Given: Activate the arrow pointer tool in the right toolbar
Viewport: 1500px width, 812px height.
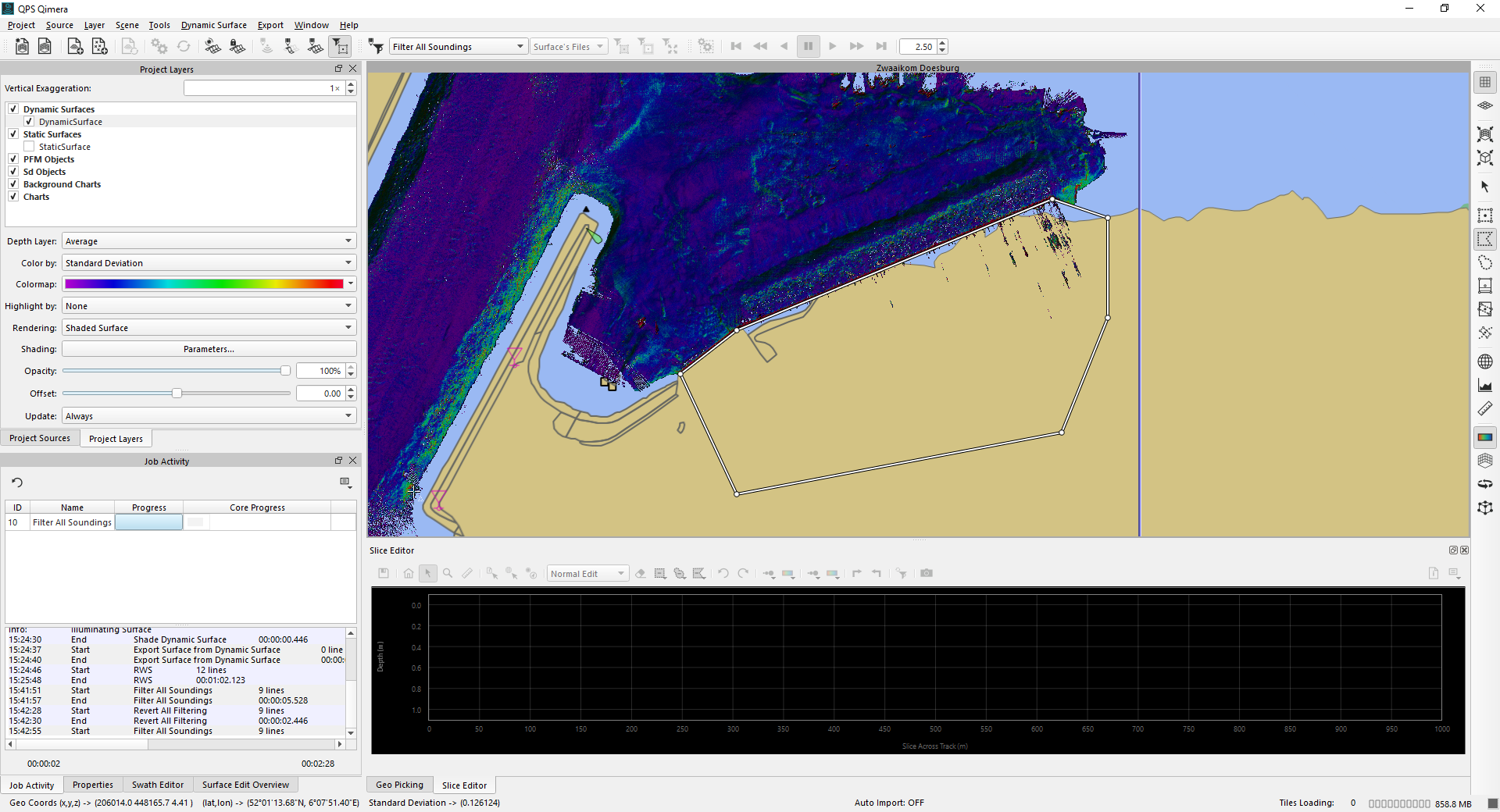Looking at the screenshot, I should [1485, 187].
